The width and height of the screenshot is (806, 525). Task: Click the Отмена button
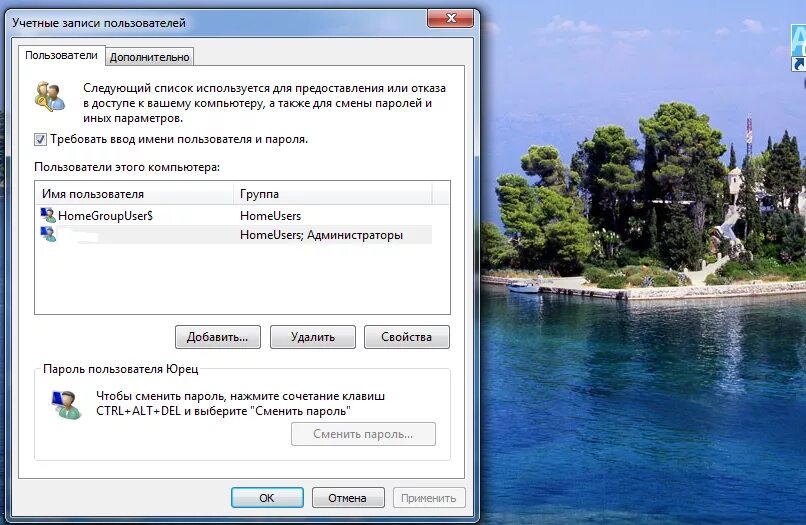(x=347, y=498)
